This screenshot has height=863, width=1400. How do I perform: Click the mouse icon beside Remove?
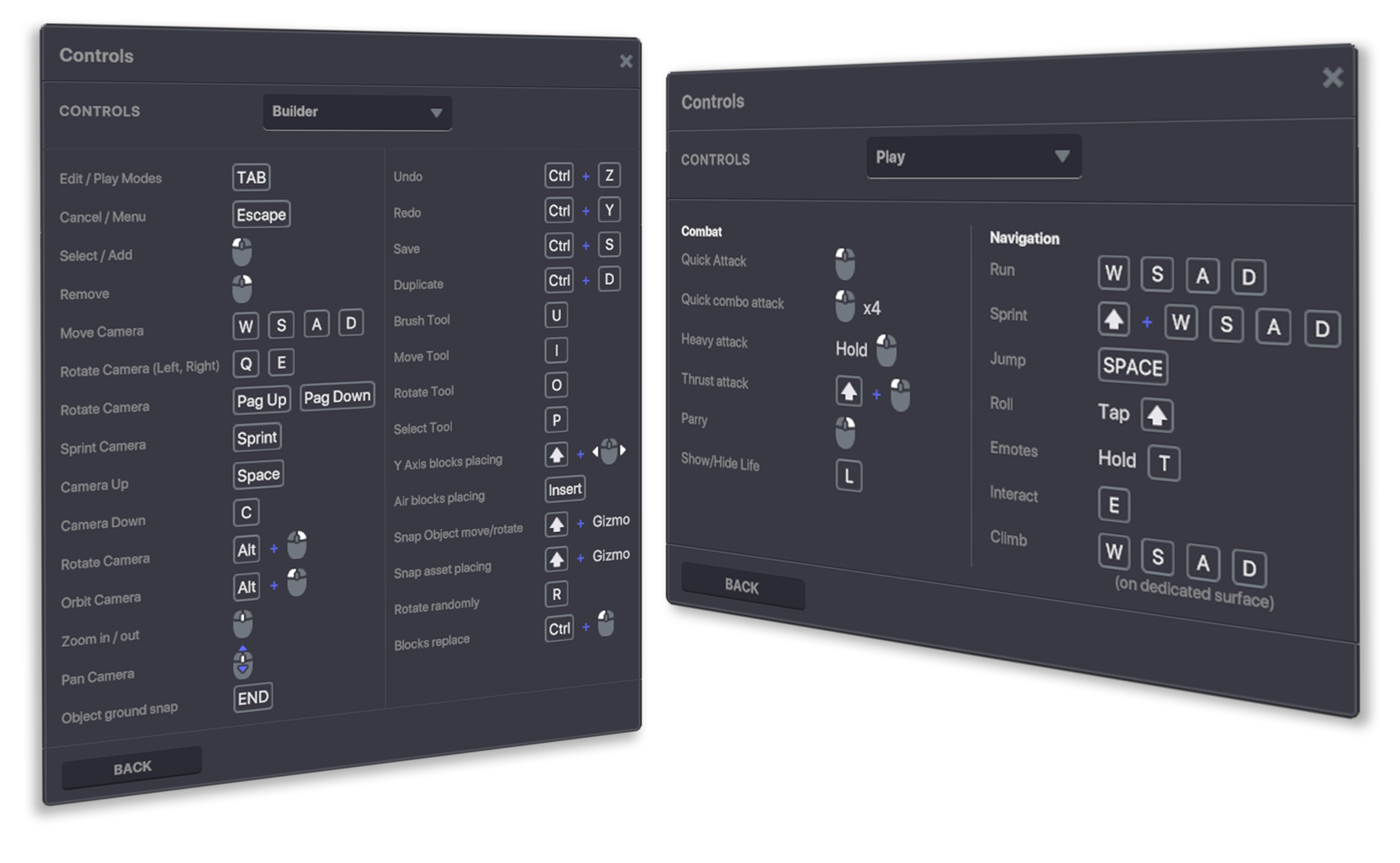(242, 289)
